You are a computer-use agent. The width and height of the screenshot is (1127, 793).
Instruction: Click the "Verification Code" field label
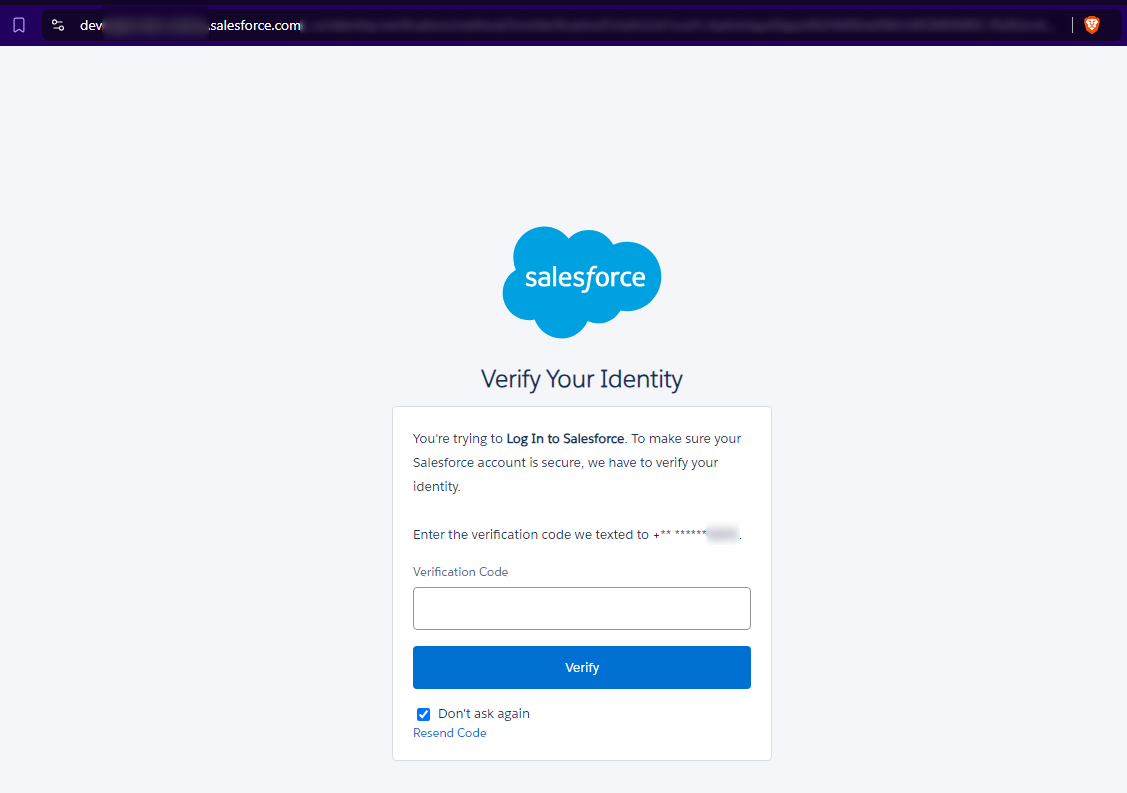(460, 572)
